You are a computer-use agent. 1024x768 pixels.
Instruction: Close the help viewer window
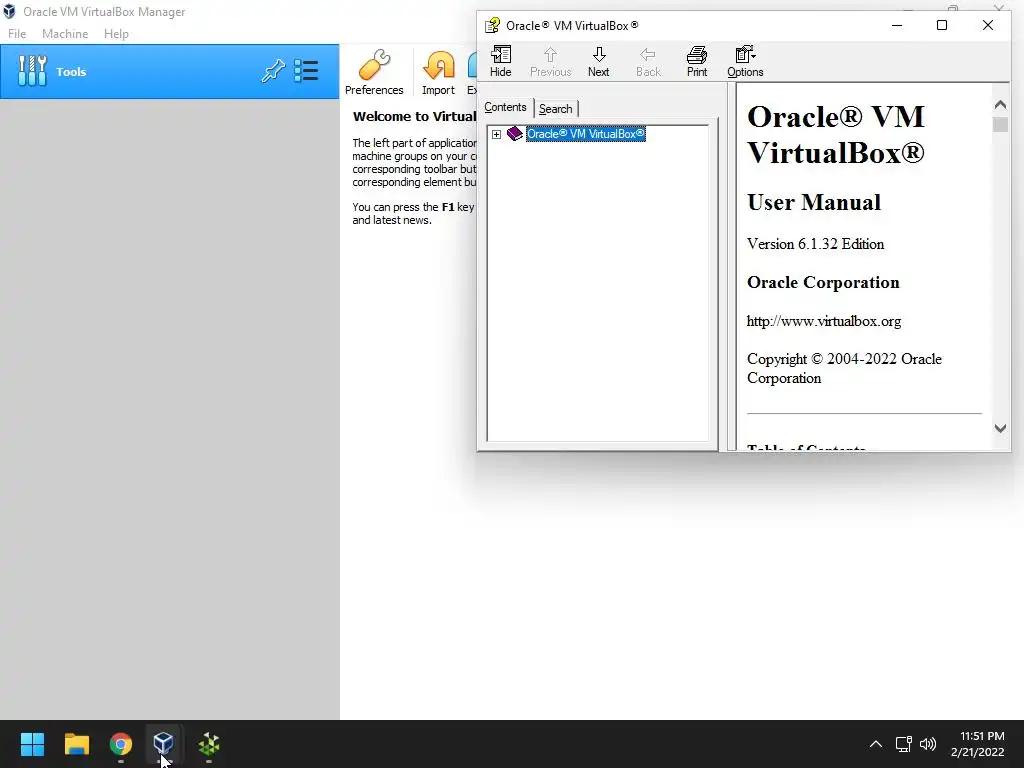click(987, 25)
